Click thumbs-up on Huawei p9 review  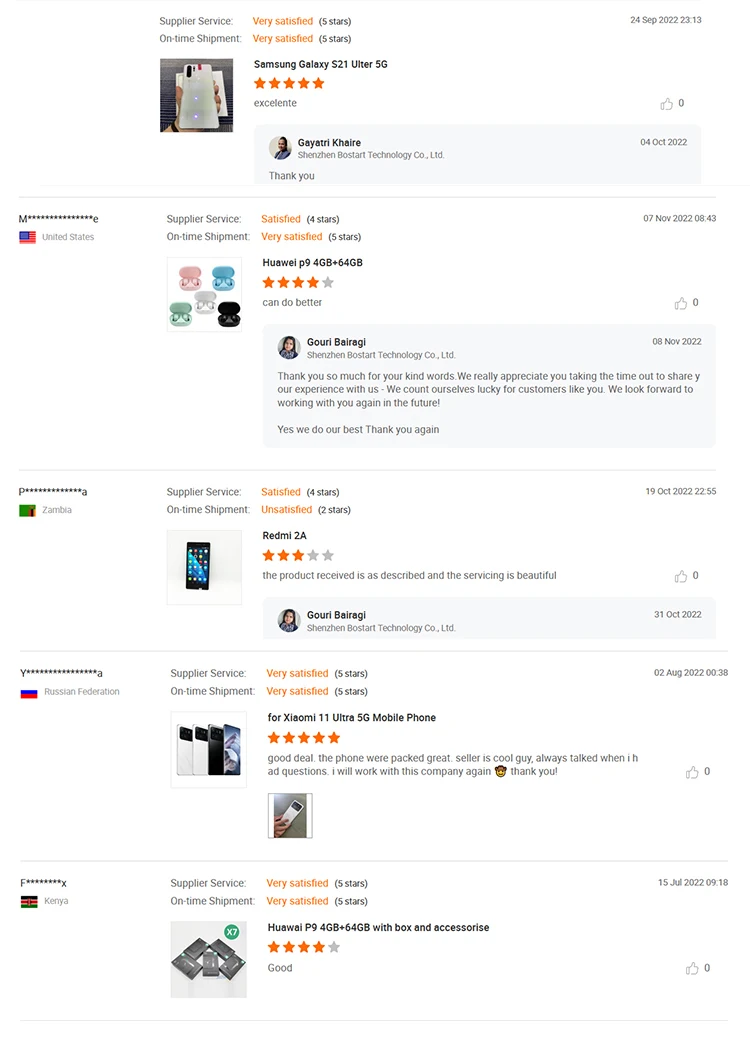(681, 303)
